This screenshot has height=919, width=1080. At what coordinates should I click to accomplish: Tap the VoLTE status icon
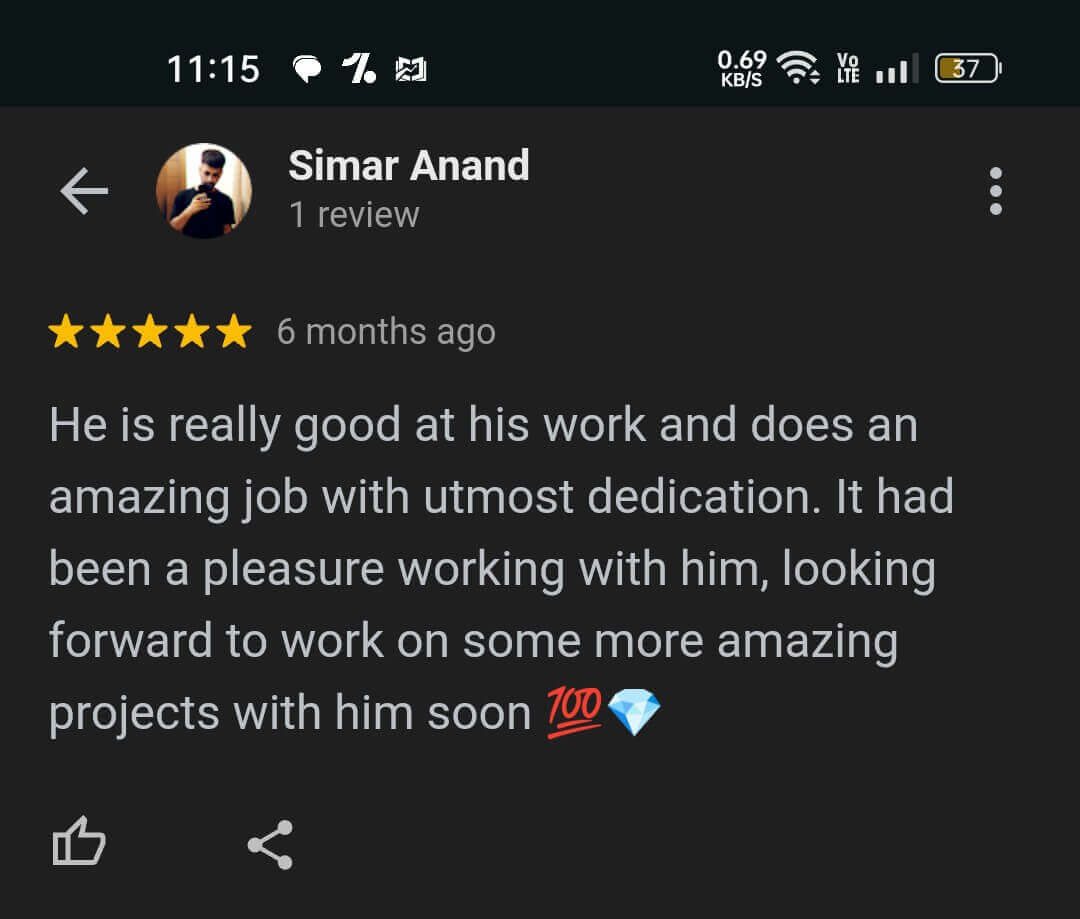(x=848, y=68)
